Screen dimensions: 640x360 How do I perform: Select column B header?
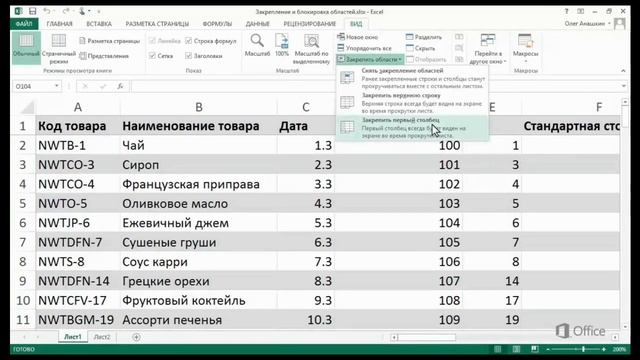coord(199,107)
